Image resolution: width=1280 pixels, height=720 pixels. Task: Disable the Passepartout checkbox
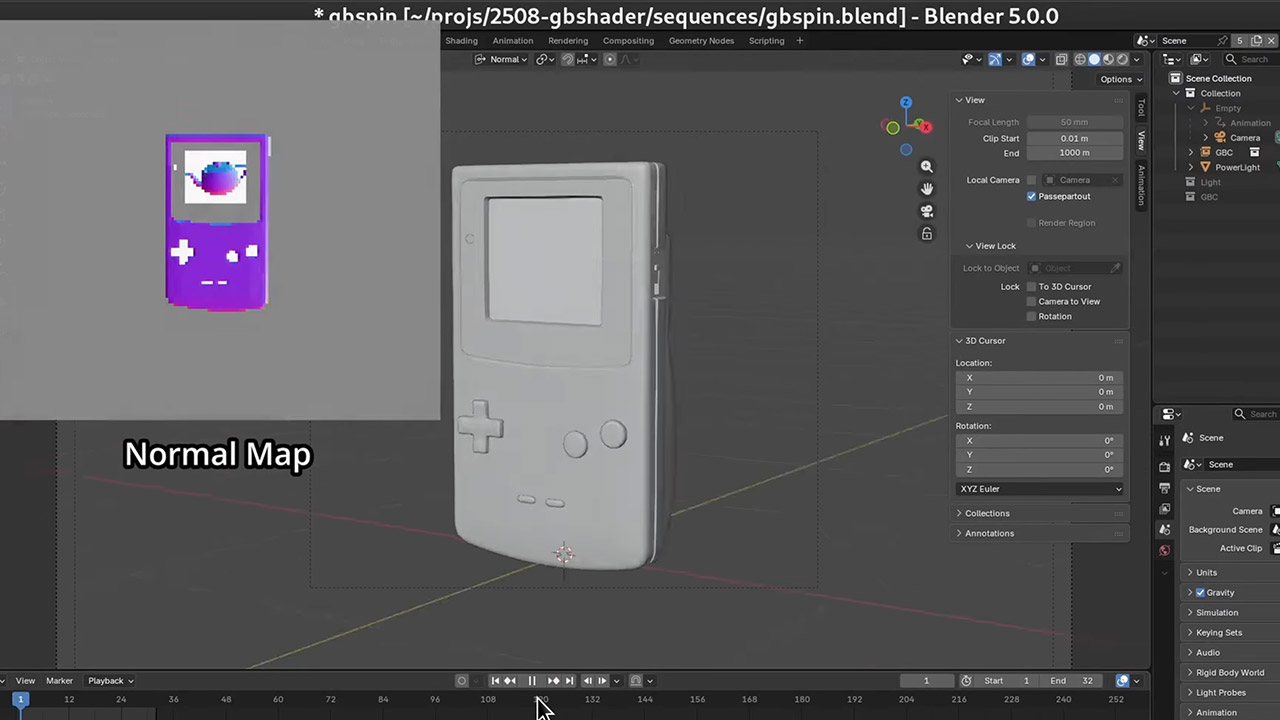1031,196
